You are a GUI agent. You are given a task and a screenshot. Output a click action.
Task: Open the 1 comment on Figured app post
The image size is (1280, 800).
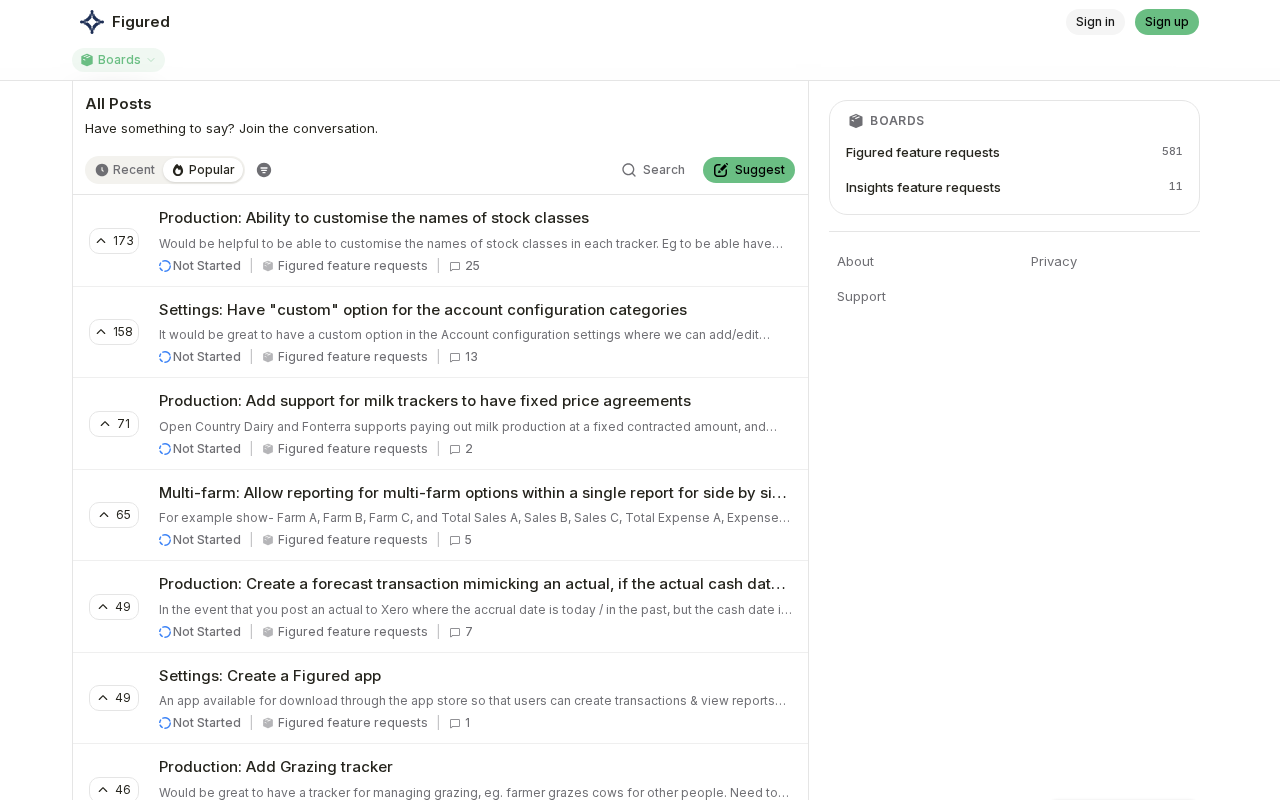pos(460,723)
